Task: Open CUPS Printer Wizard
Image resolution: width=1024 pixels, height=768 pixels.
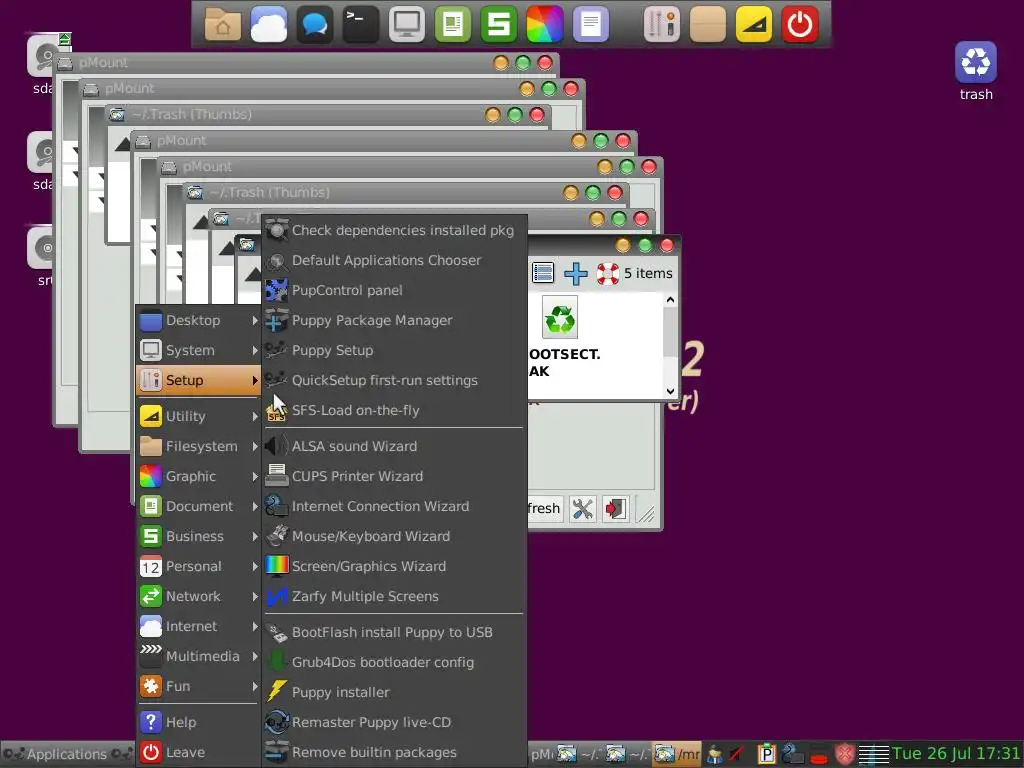Action: [x=394, y=476]
